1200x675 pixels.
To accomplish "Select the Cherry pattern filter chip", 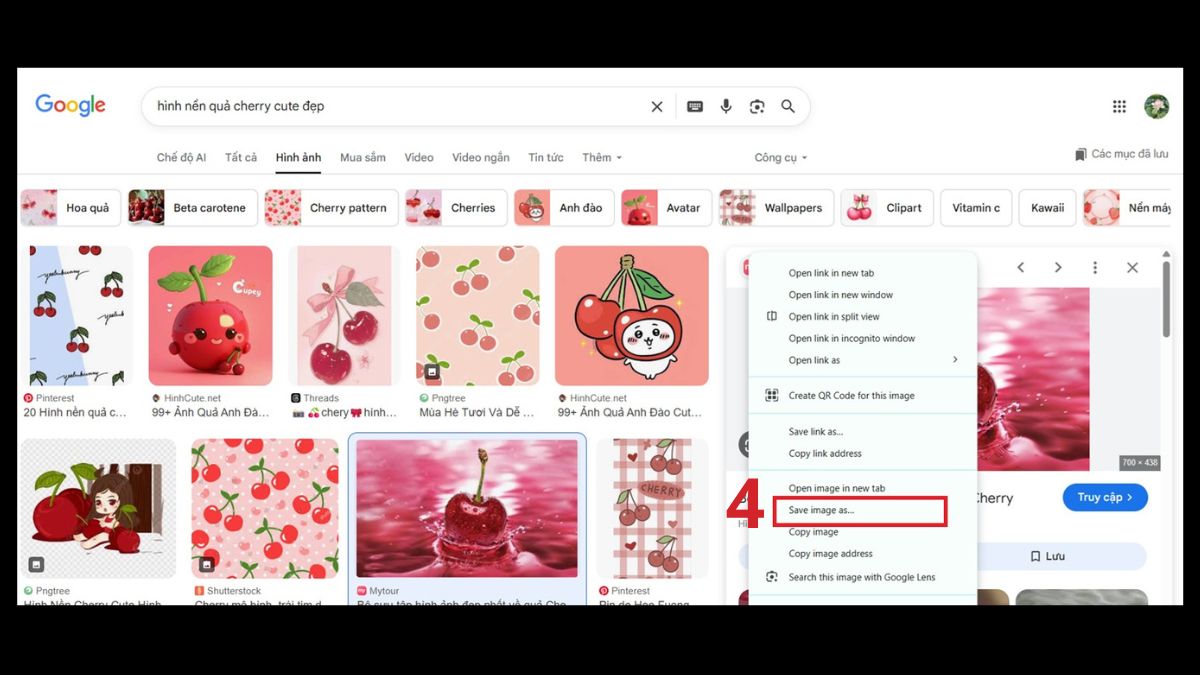I will coord(331,208).
